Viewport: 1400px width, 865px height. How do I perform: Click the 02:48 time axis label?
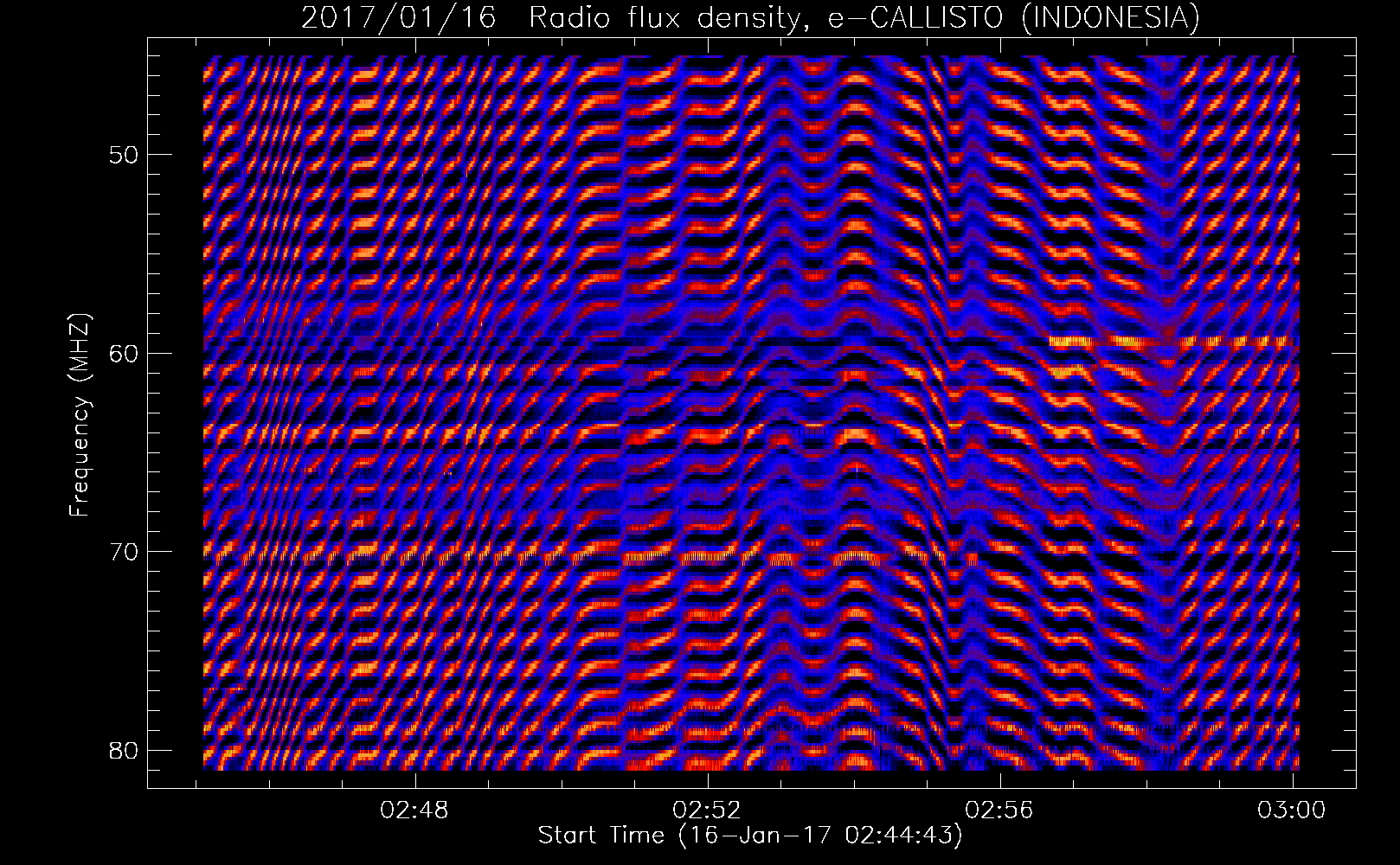pyautogui.click(x=416, y=811)
